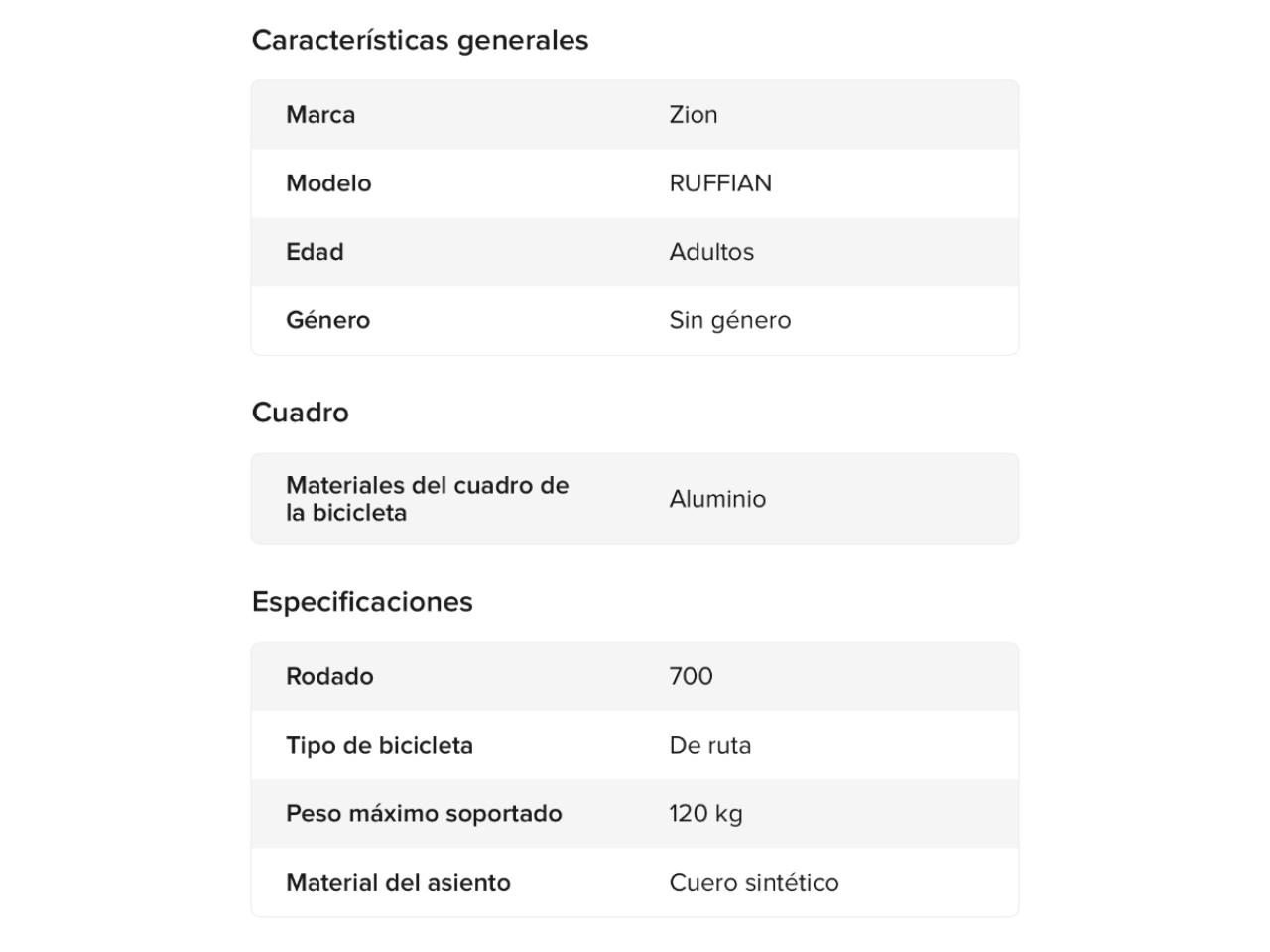Click the 'Edad' row label
The height and width of the screenshot is (952, 1270).
coord(315,252)
